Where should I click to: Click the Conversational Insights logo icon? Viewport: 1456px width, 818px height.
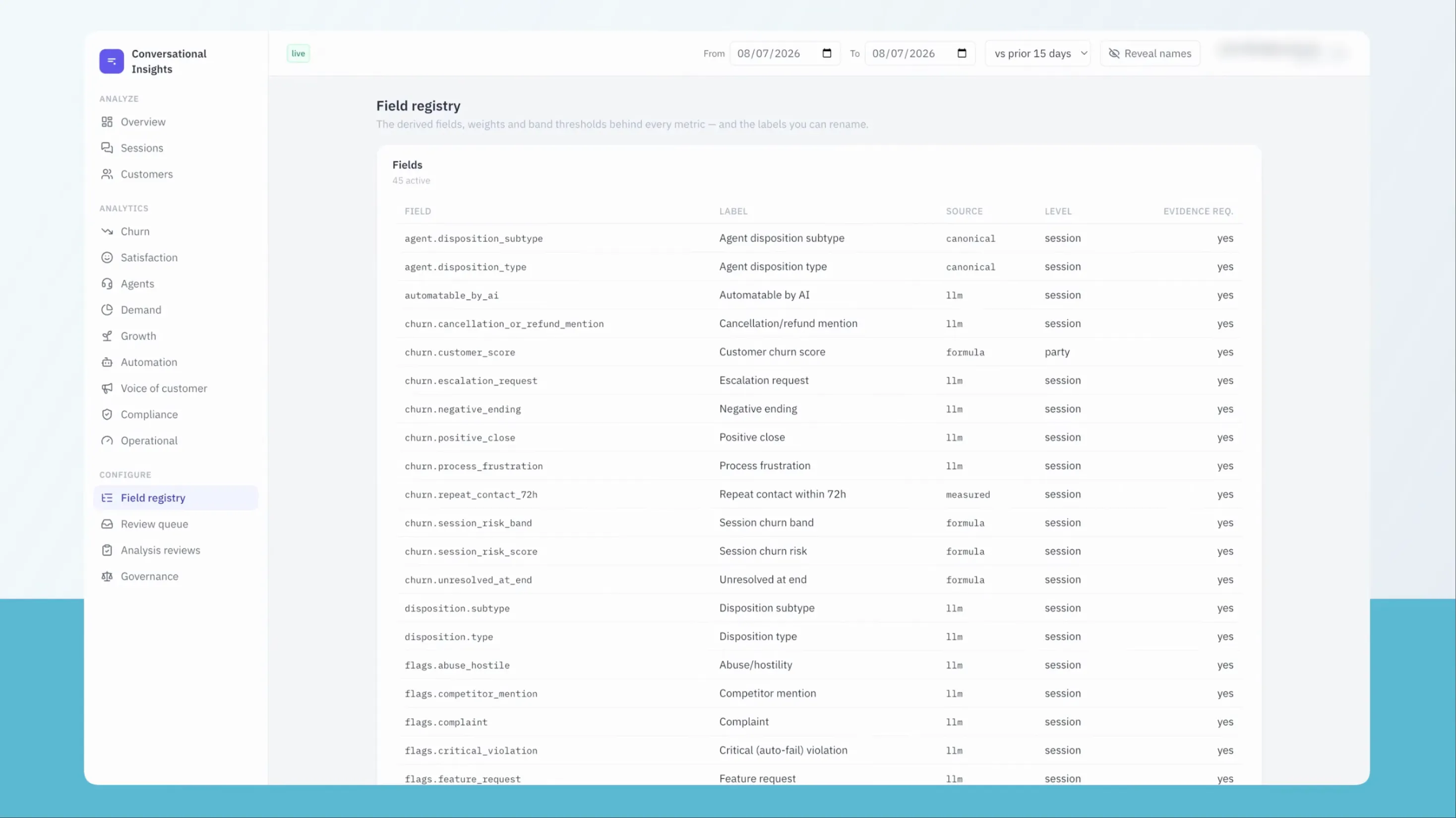112,61
